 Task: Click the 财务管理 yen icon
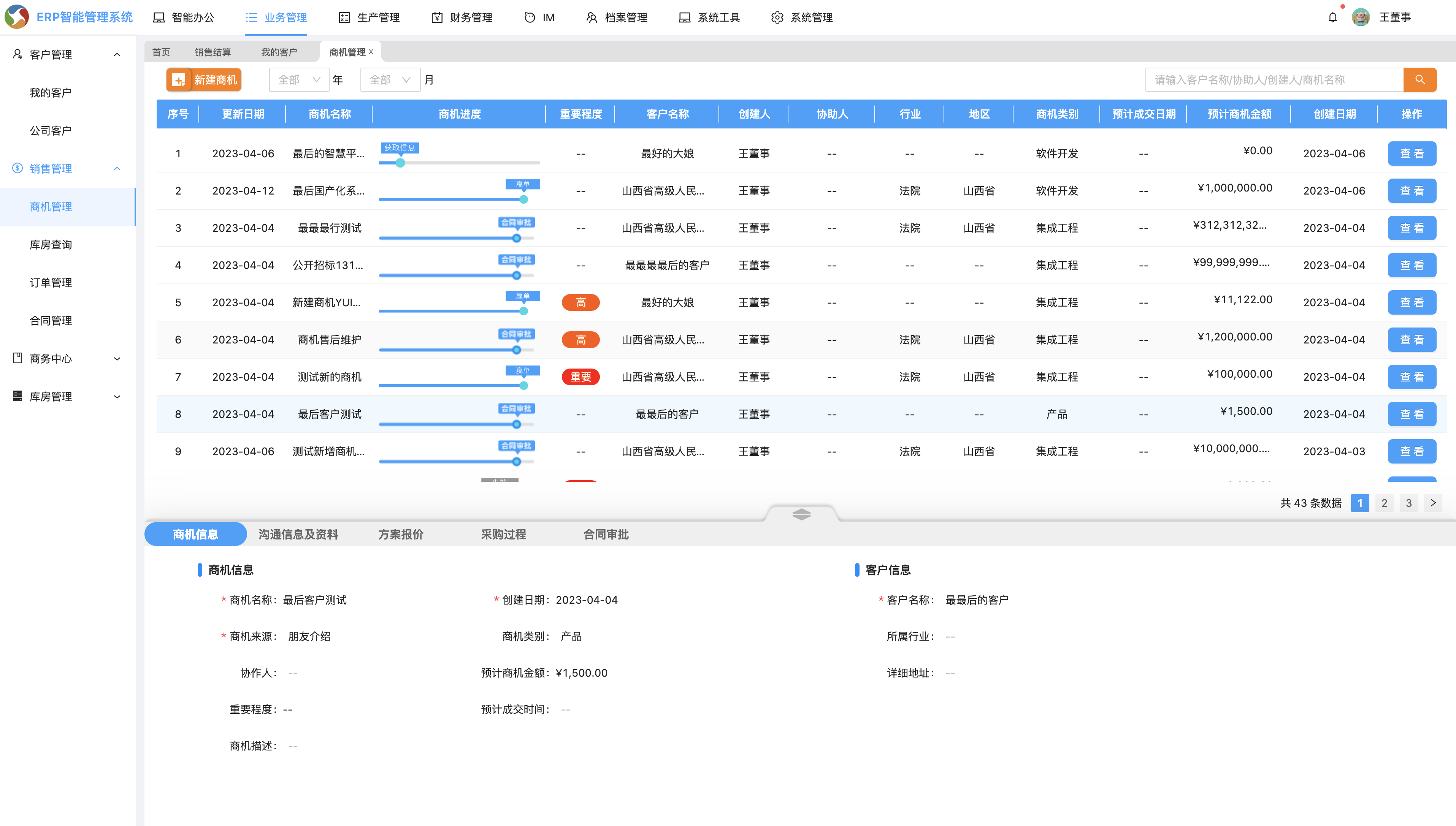click(x=437, y=17)
